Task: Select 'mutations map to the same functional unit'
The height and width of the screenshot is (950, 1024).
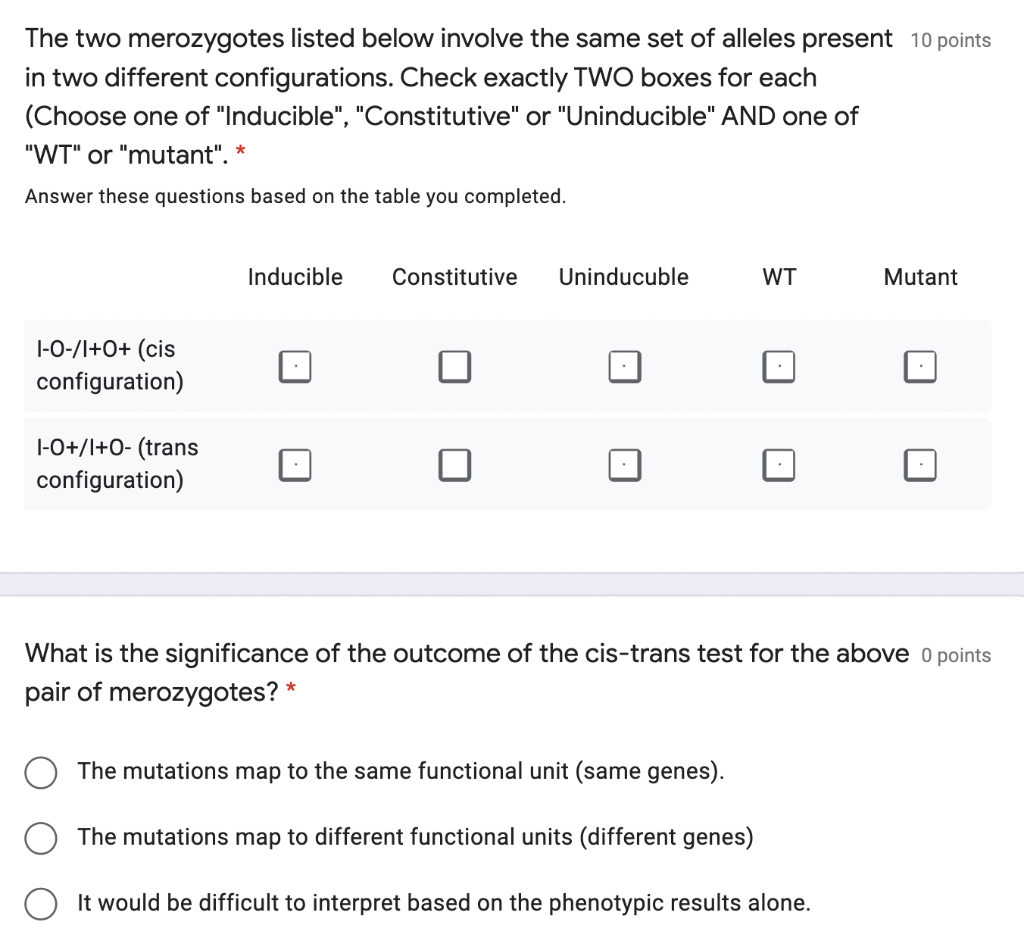Action: coord(41,772)
